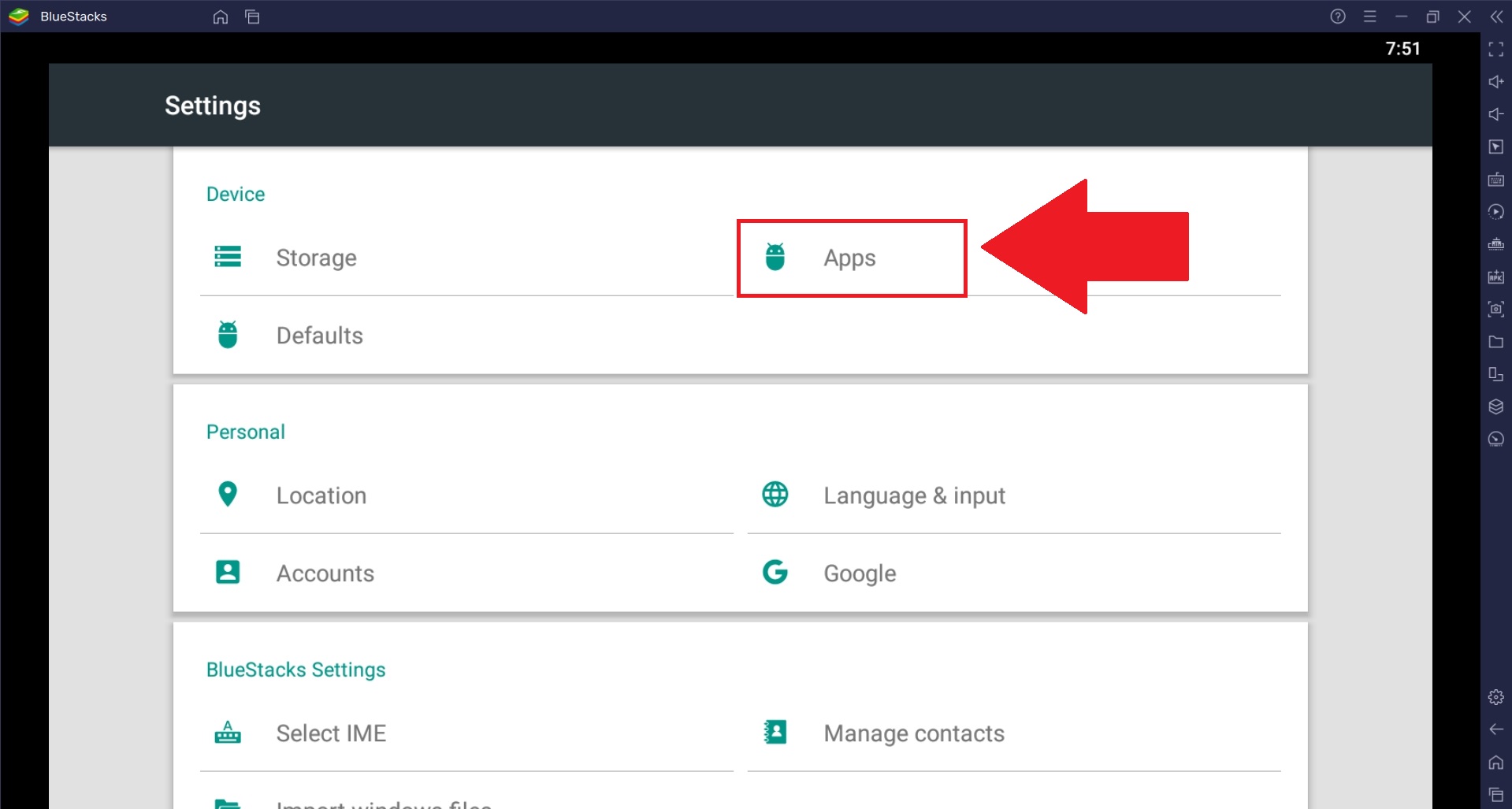
Task: Open the macro recorder play-circle icon
Action: click(1496, 212)
